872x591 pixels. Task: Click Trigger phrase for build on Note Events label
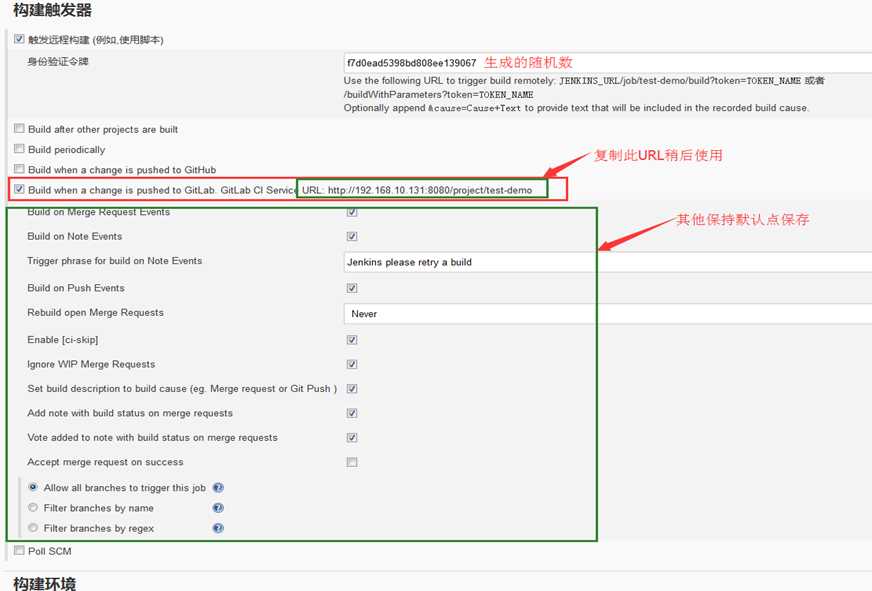point(115,261)
